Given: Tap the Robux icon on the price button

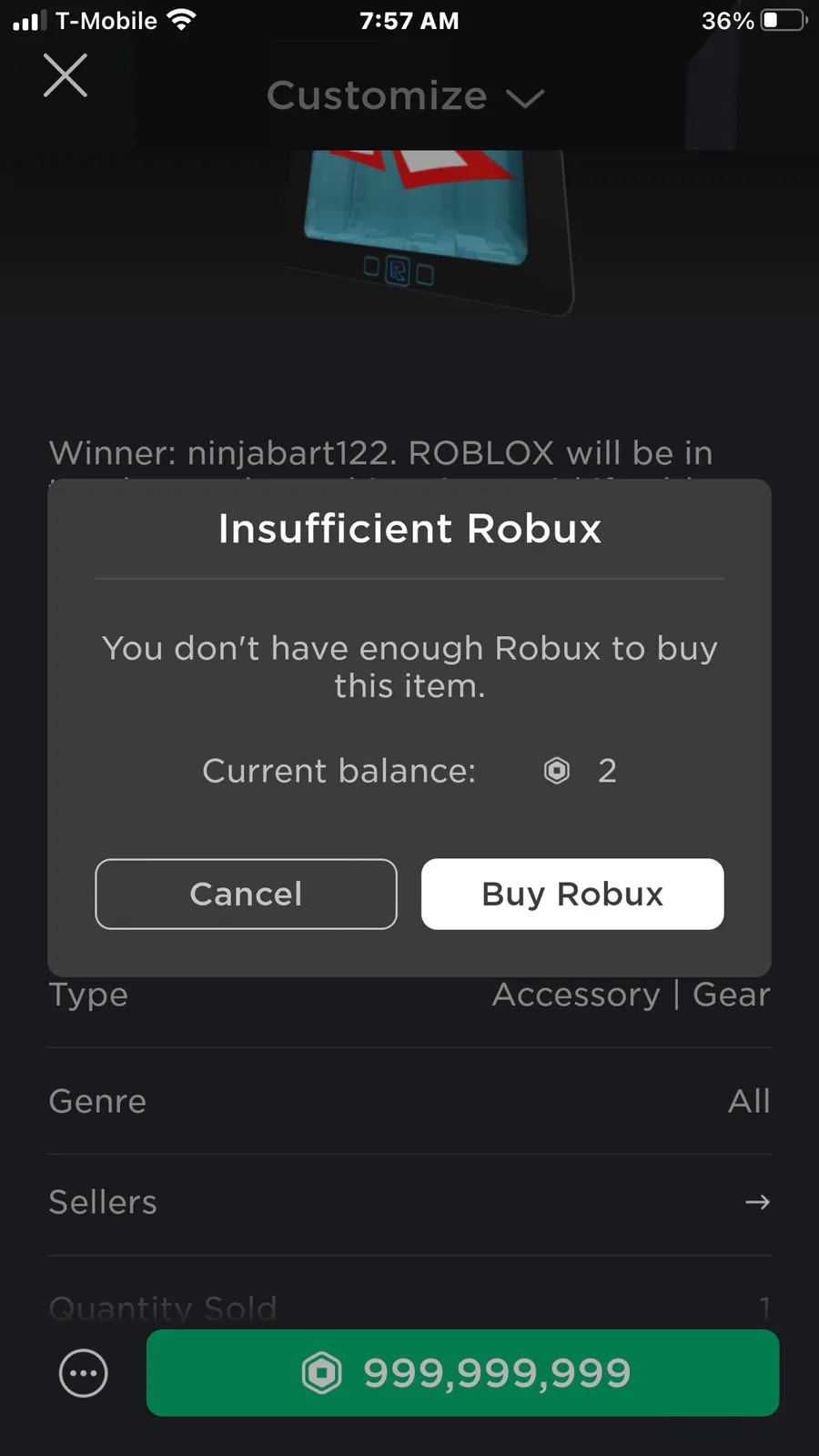Looking at the screenshot, I should (322, 1373).
